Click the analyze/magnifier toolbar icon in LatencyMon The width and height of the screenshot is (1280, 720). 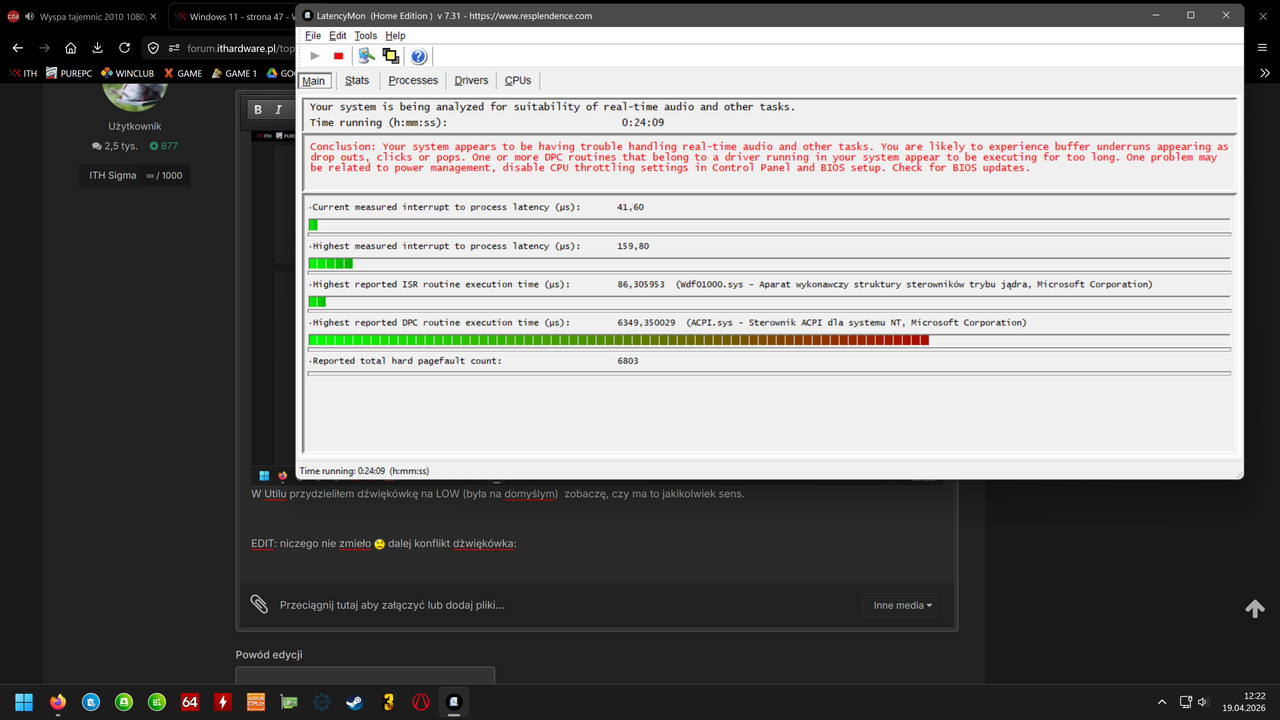pos(366,56)
